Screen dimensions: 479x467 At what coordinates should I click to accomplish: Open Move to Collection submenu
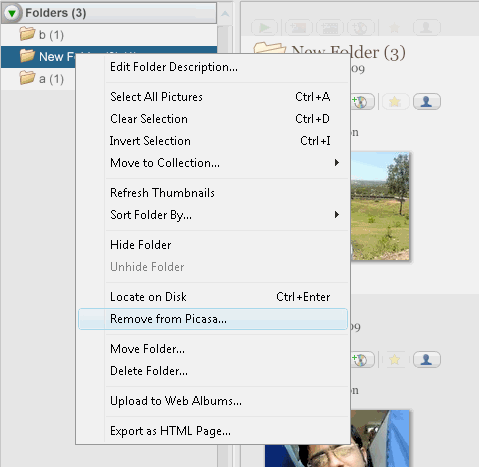coord(213,163)
